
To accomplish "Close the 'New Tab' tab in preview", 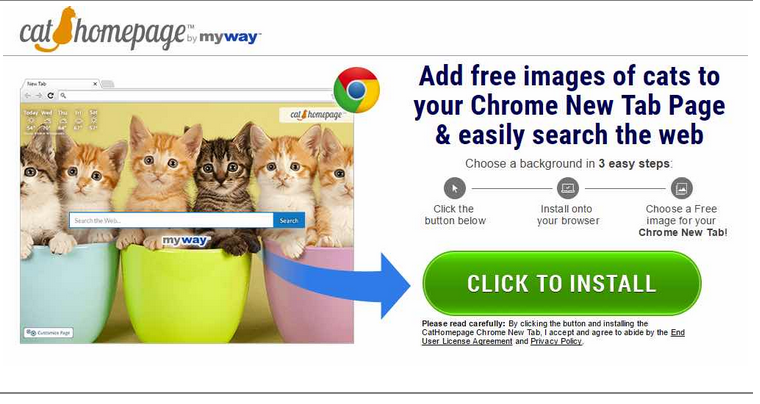I will (95, 84).
